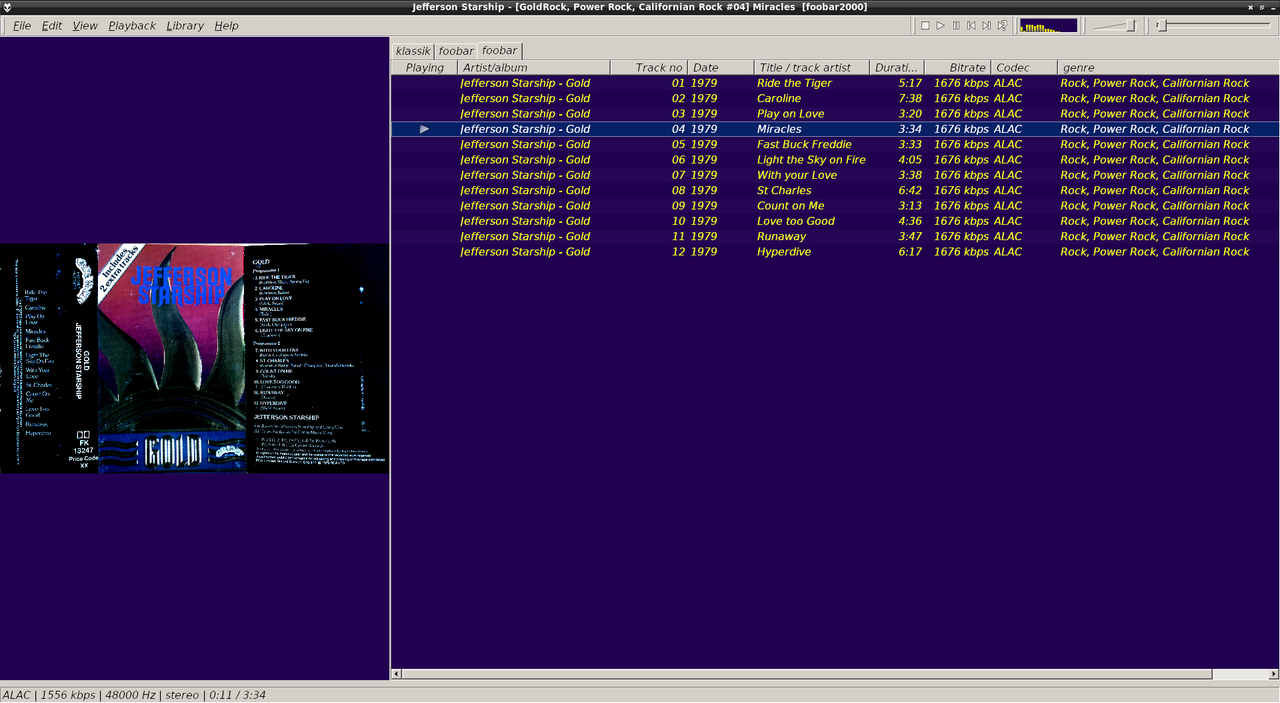This screenshot has height=703, width=1280.
Task: Click the status bar playback info
Action: tap(134, 695)
